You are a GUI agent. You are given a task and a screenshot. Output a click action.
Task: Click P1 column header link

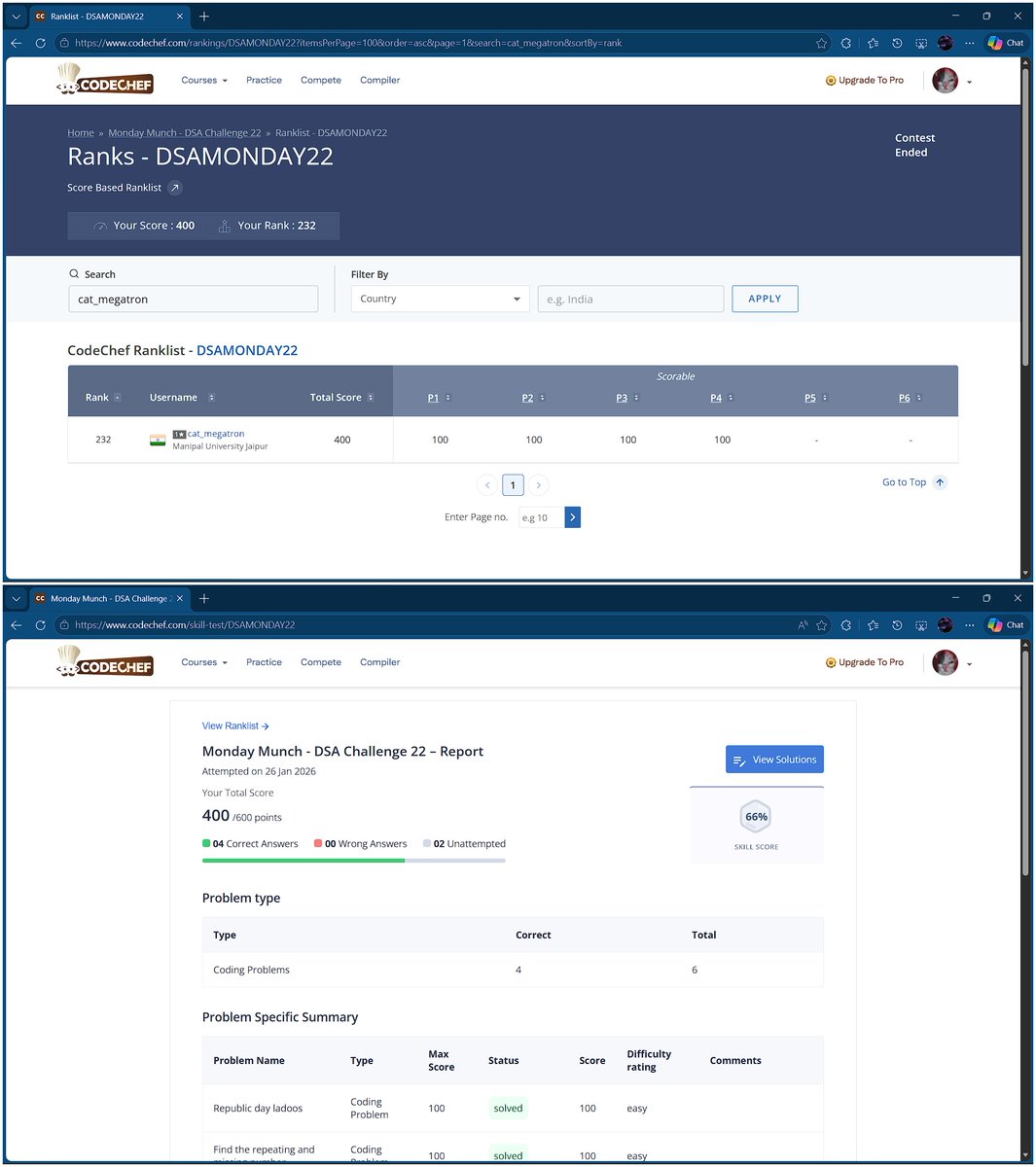[433, 398]
